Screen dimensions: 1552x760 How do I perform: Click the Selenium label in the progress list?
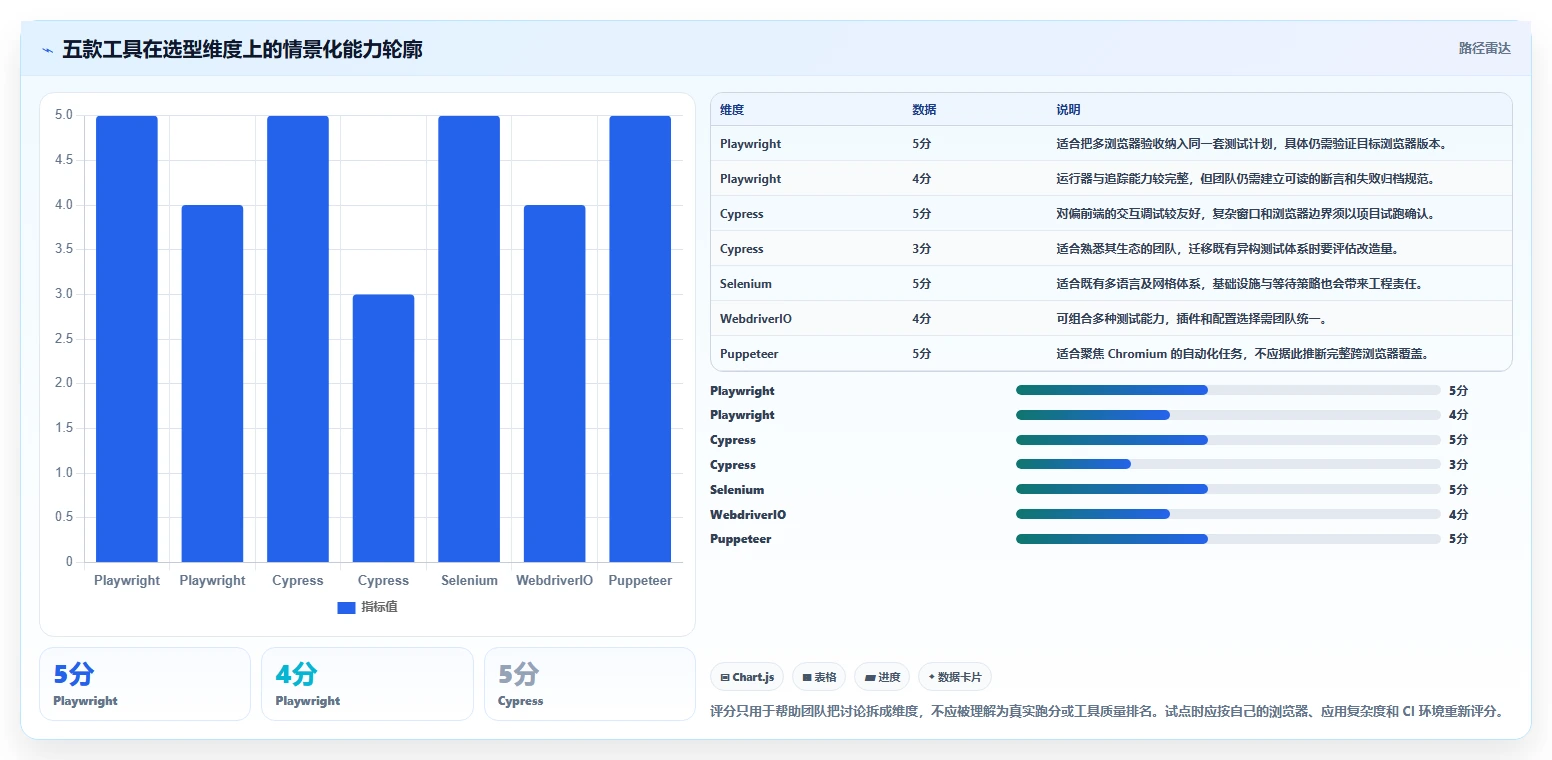tap(737, 490)
